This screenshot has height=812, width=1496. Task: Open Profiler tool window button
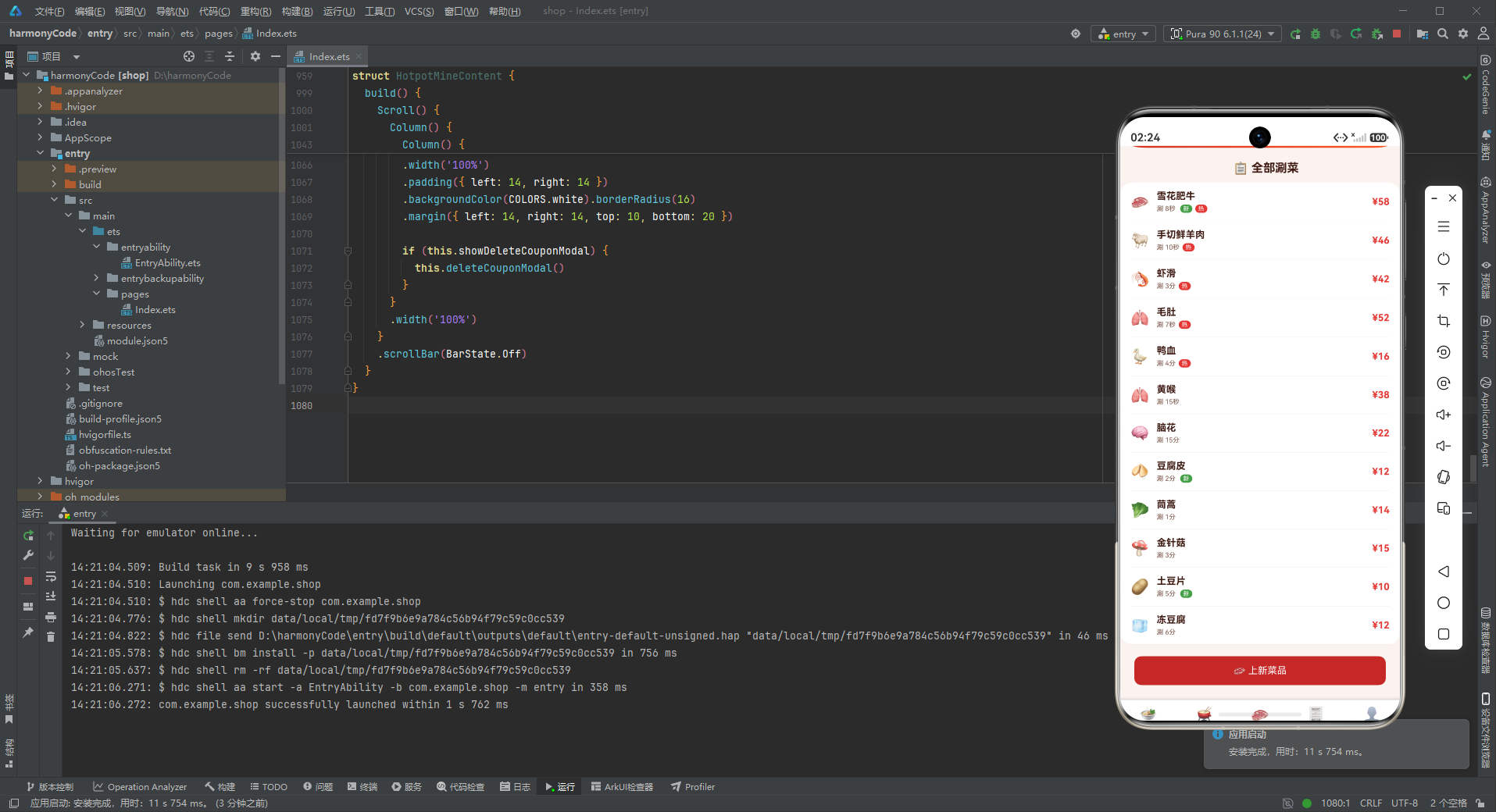point(693,787)
